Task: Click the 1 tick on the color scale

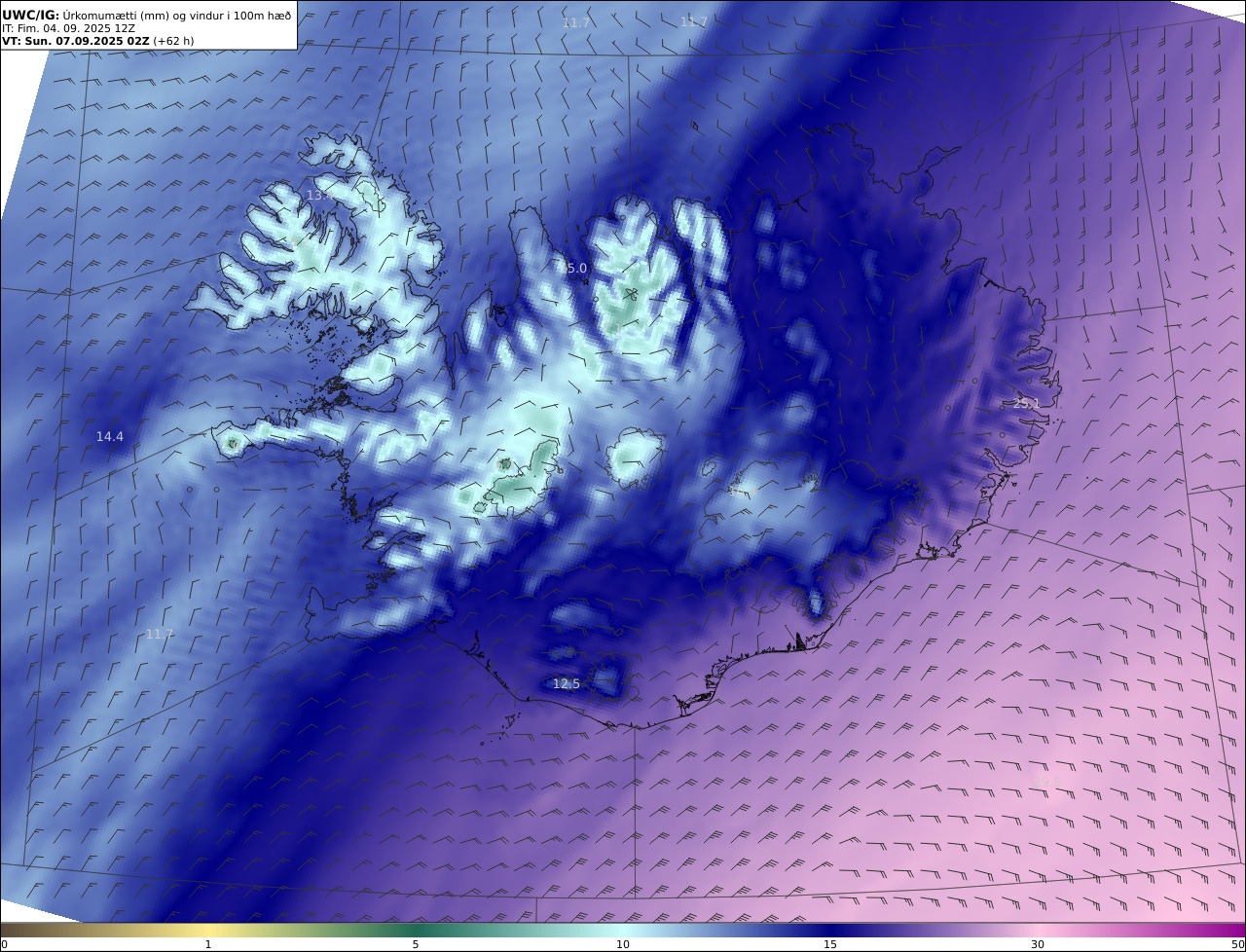Action: 207,944
